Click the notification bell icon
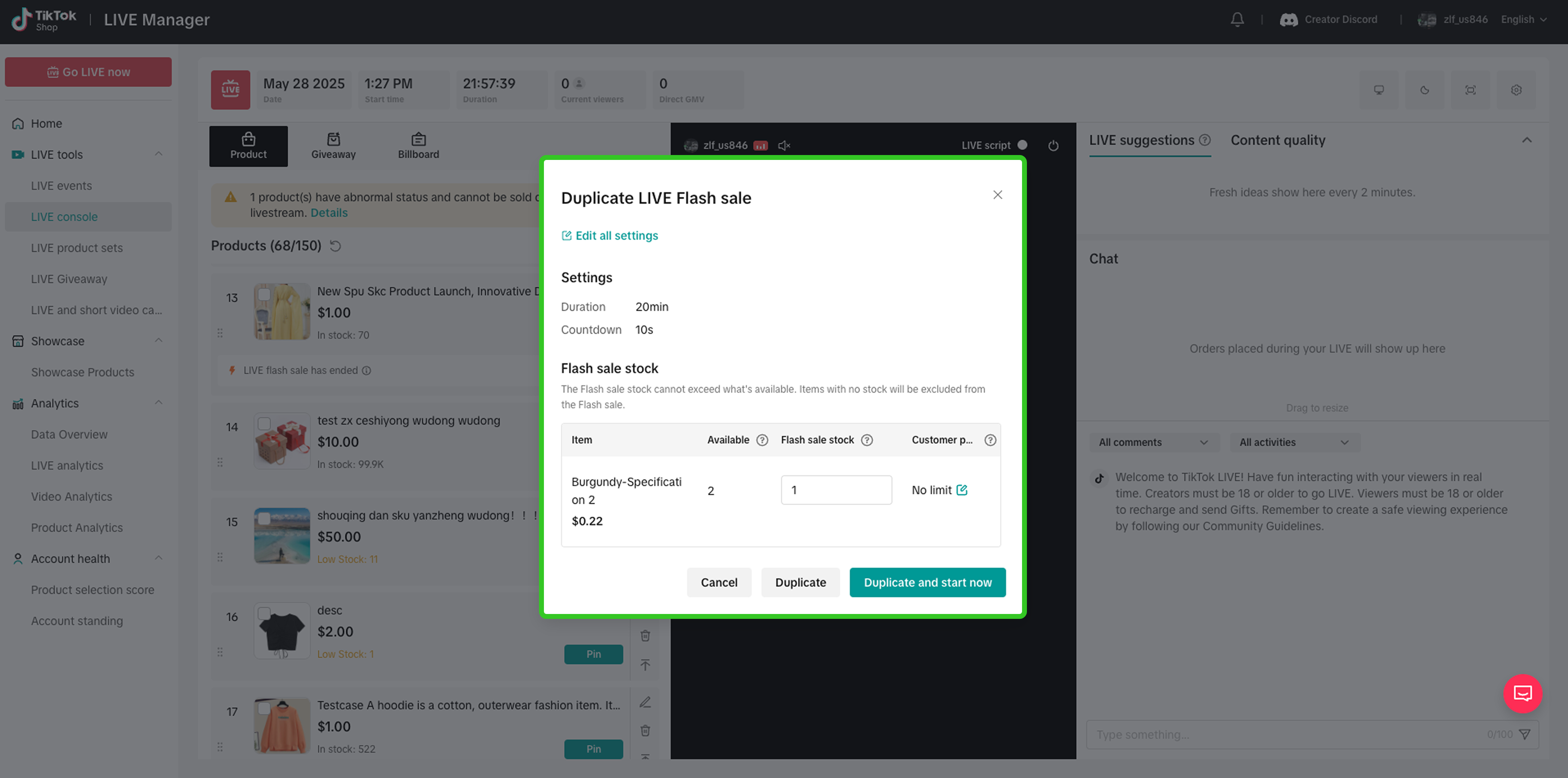This screenshot has height=778, width=1568. pos(1237,20)
